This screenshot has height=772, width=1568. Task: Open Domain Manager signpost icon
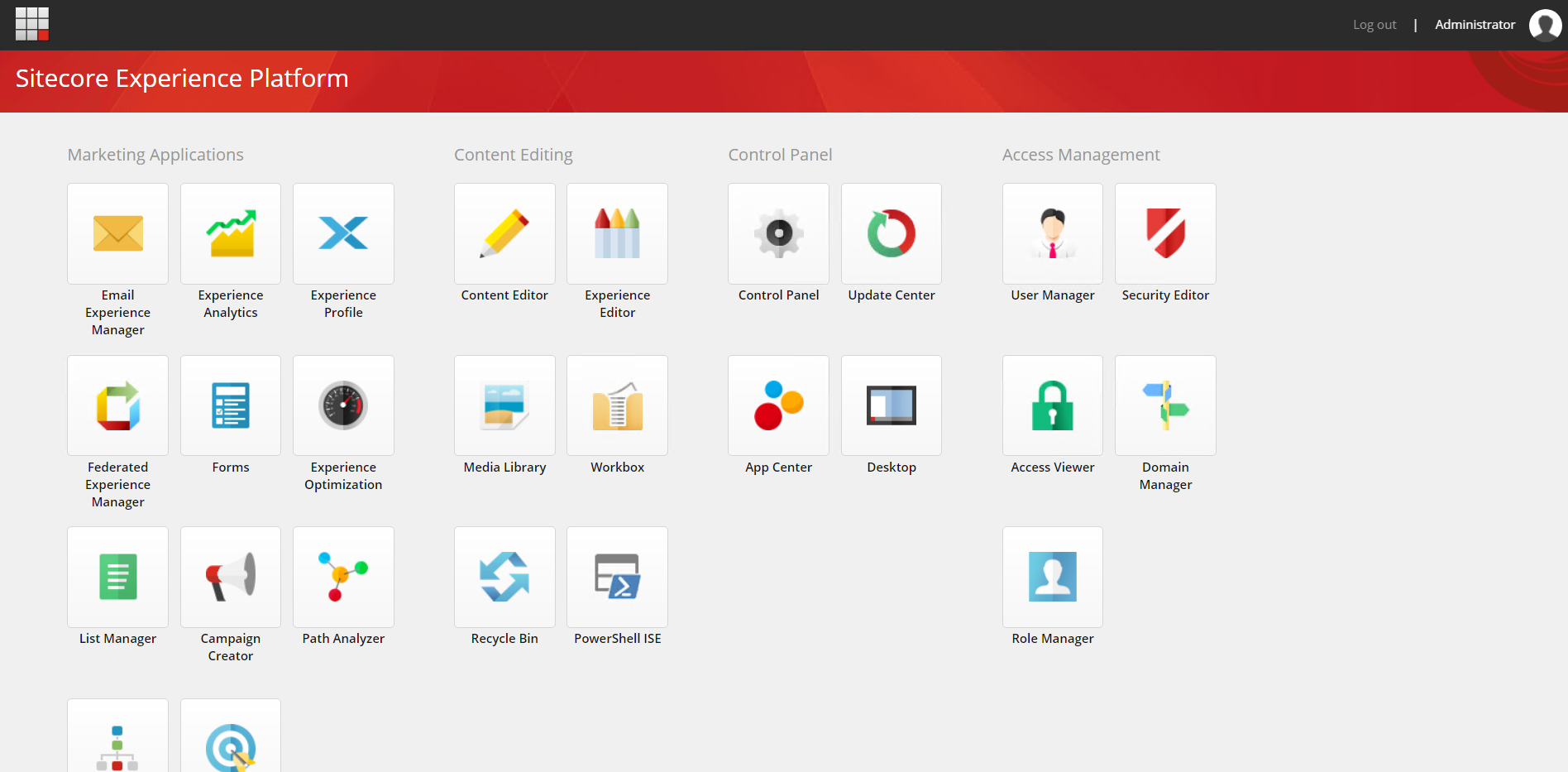click(1165, 405)
